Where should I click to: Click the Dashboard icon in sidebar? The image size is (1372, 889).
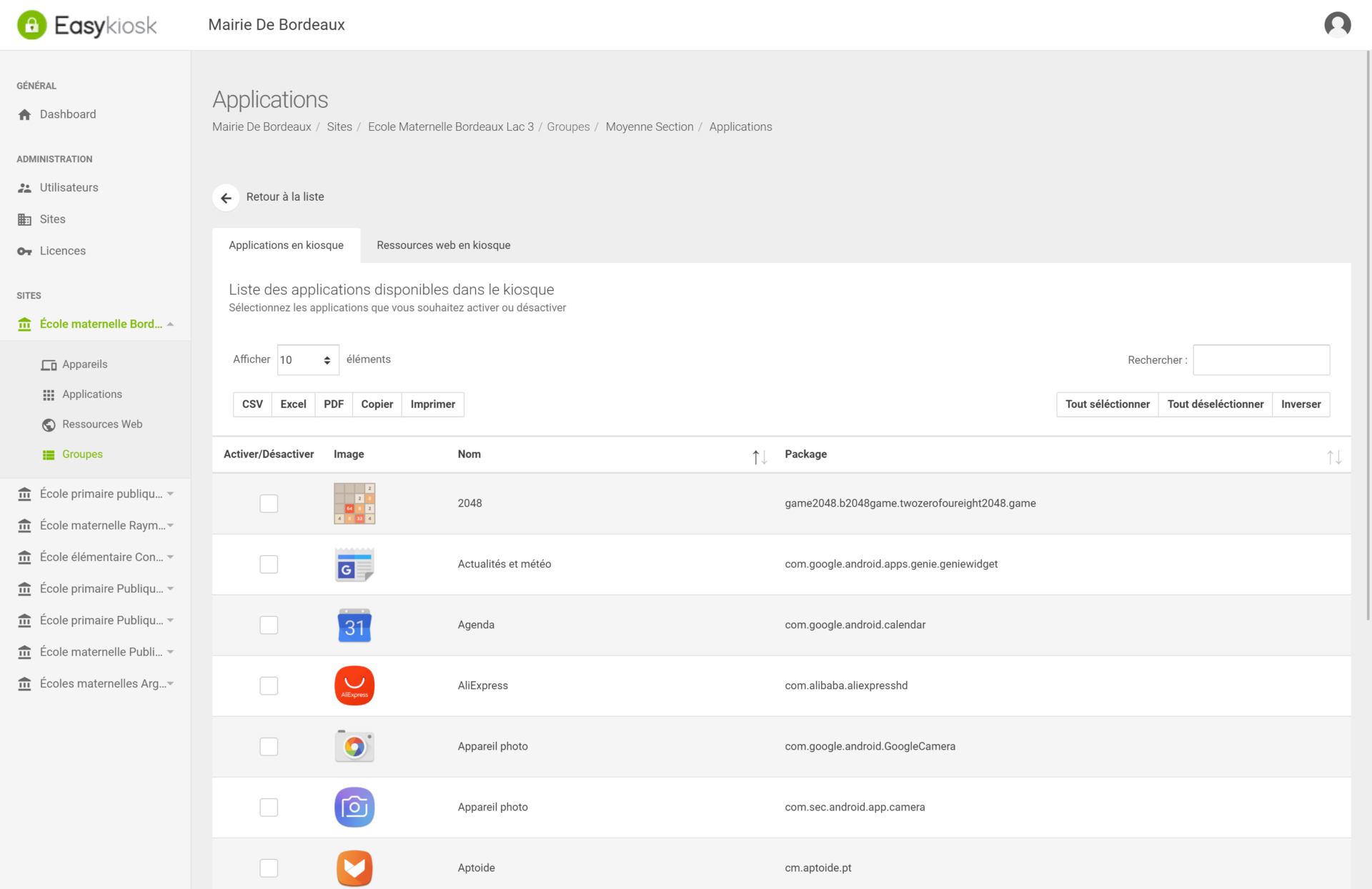[x=25, y=114]
